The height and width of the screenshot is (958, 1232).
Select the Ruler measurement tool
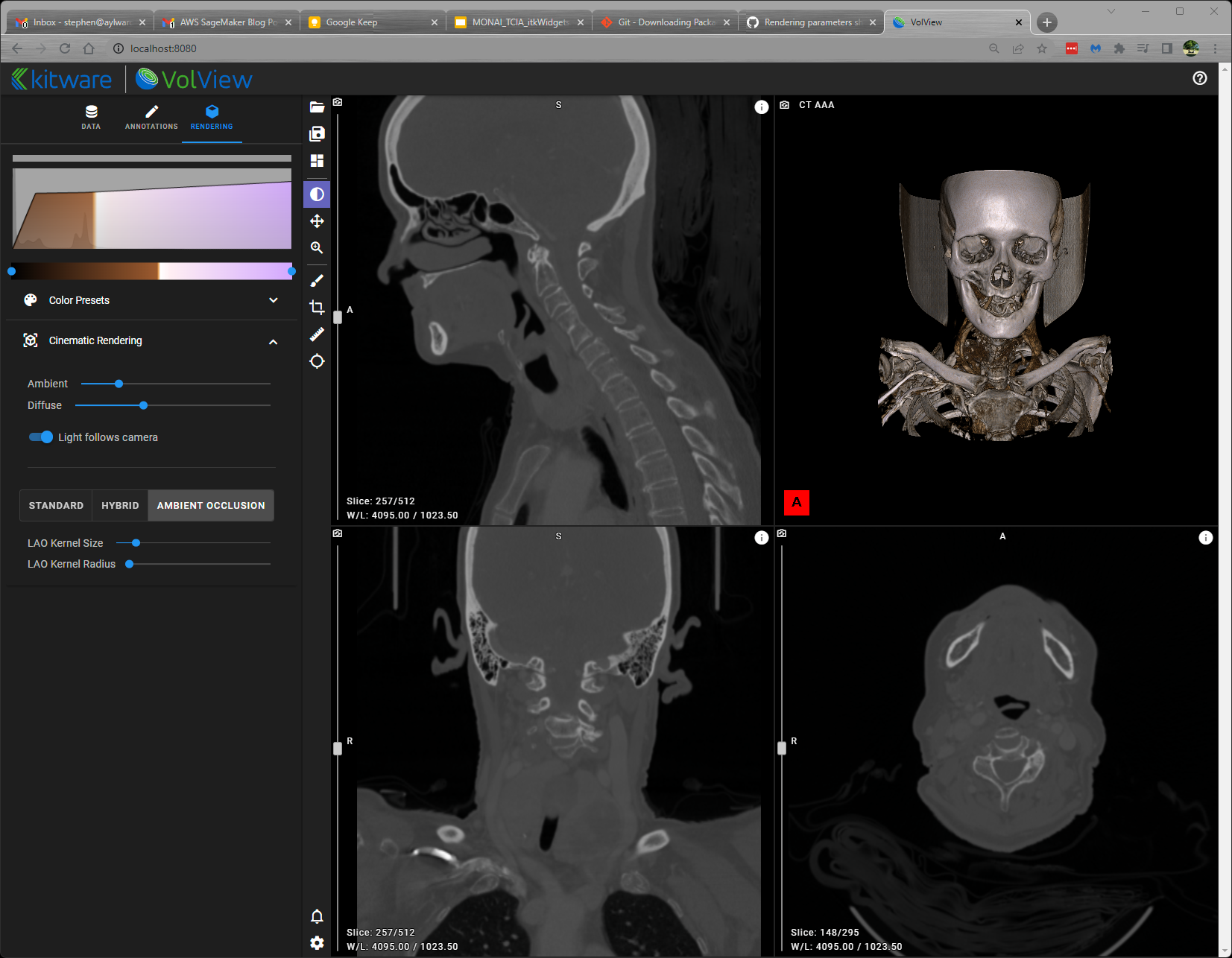[317, 334]
